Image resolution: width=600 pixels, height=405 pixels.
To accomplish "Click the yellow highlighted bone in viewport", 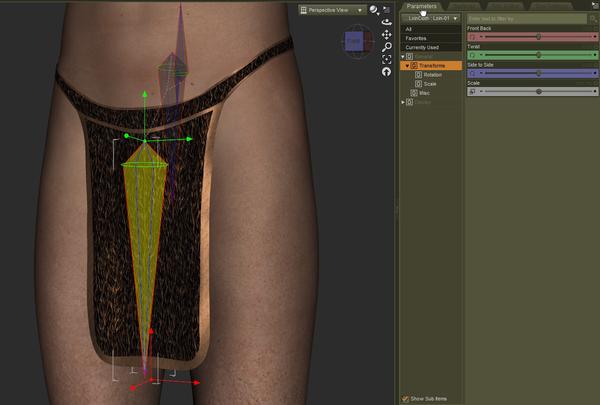I will 145,230.
